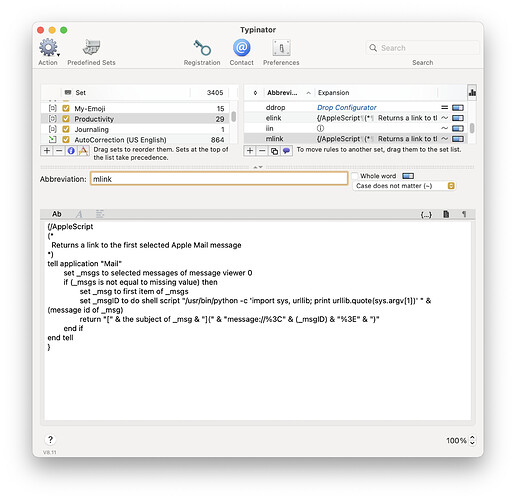This screenshot has width=516, height=500.
Task: Duplicate the selected rule
Action: tap(274, 151)
